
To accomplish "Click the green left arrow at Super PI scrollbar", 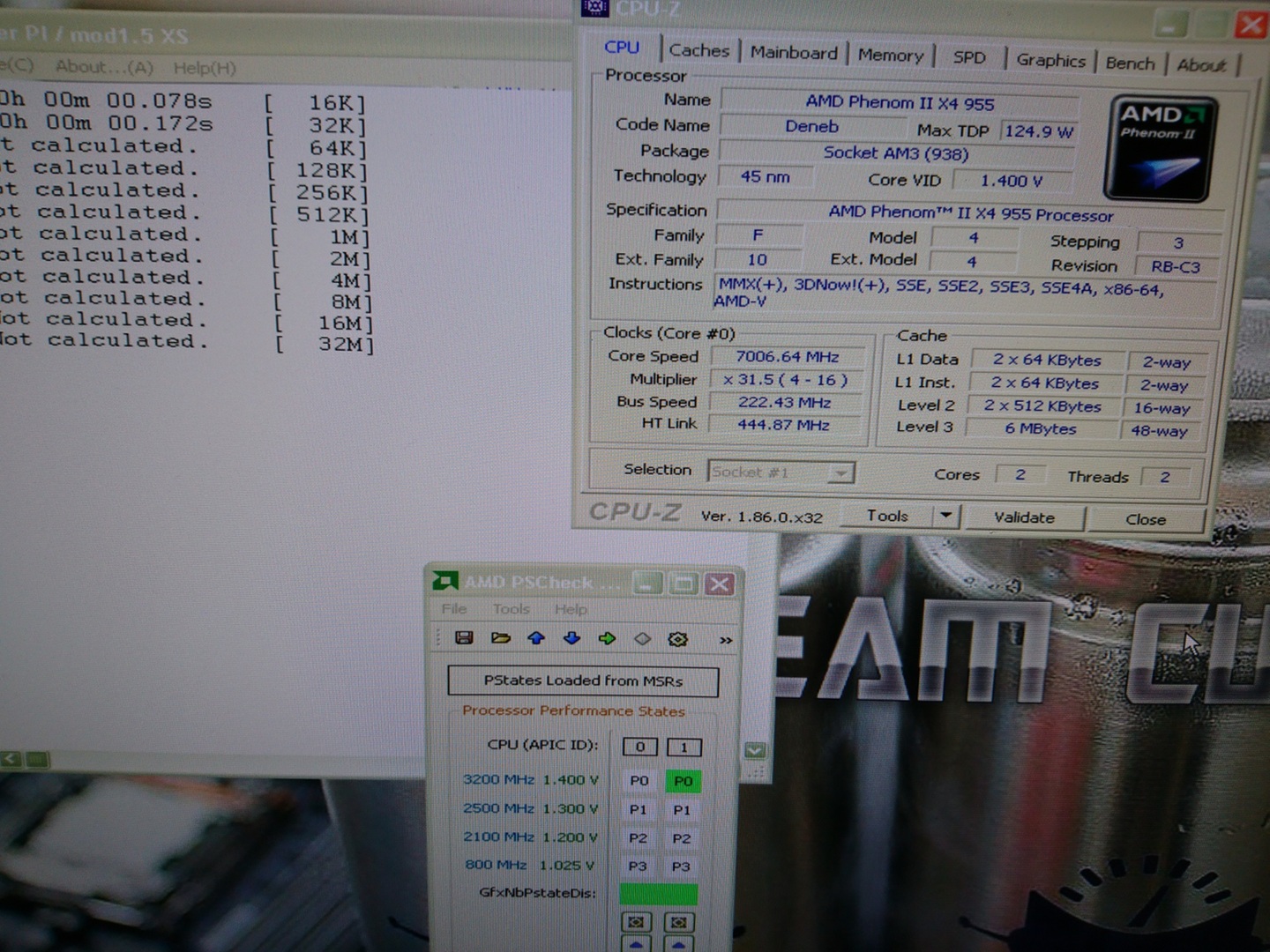I will click(x=11, y=759).
